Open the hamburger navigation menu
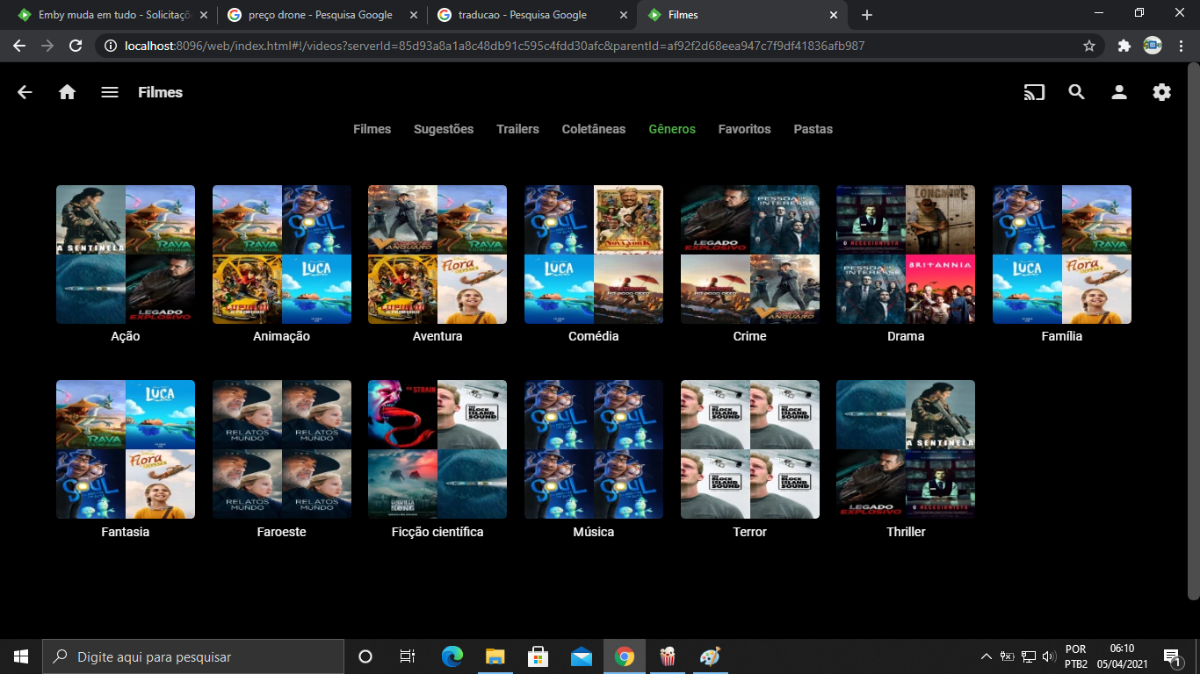Screen dimensions: 1200x674 (x=110, y=92)
